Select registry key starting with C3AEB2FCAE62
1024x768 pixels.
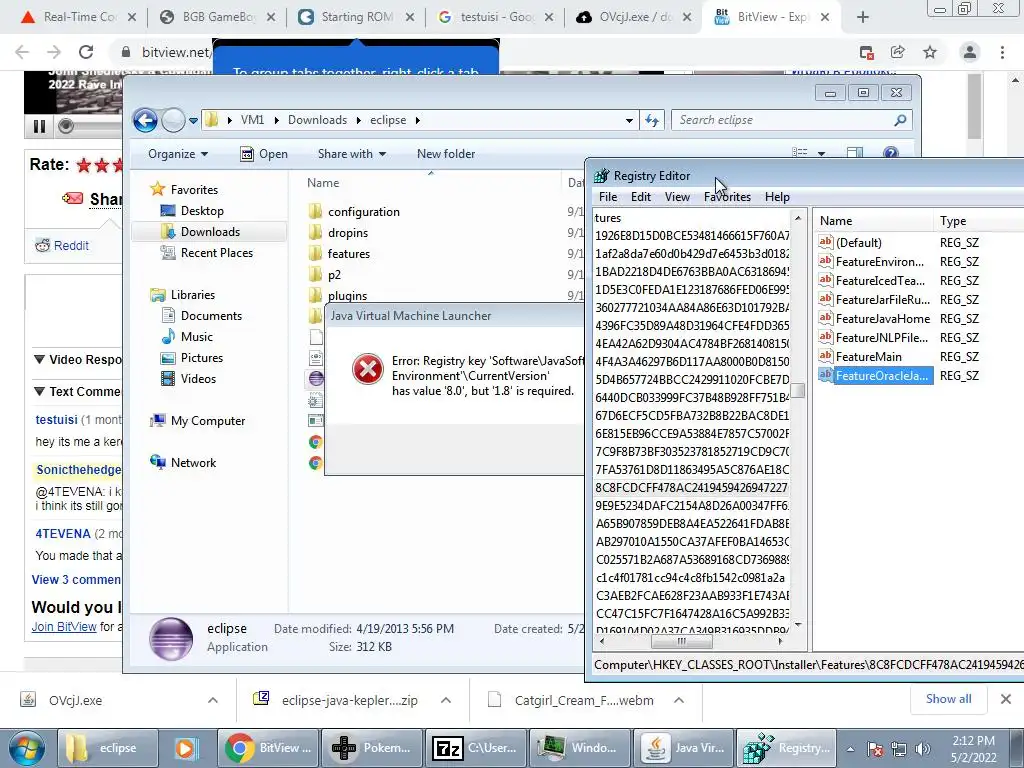(692, 596)
